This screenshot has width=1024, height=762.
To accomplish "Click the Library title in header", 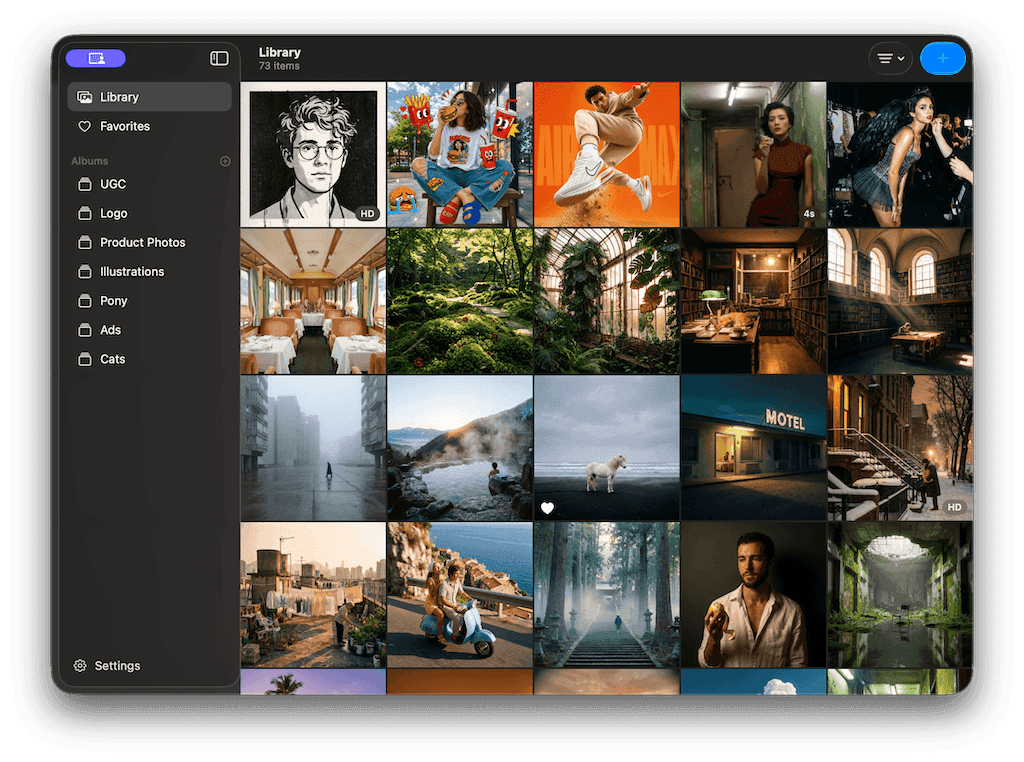I will [280, 52].
